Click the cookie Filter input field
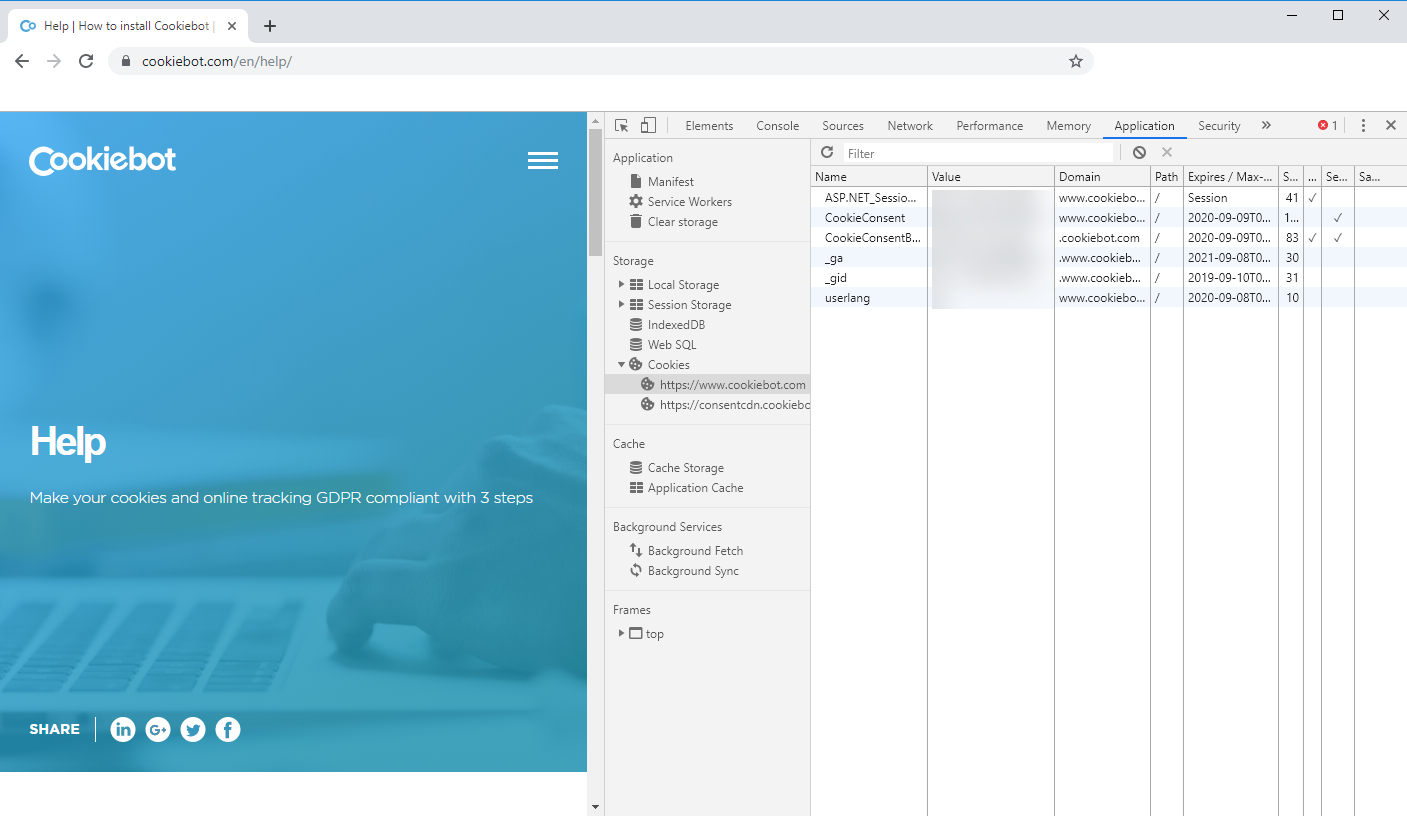Image resolution: width=1407 pixels, height=816 pixels. (x=978, y=153)
